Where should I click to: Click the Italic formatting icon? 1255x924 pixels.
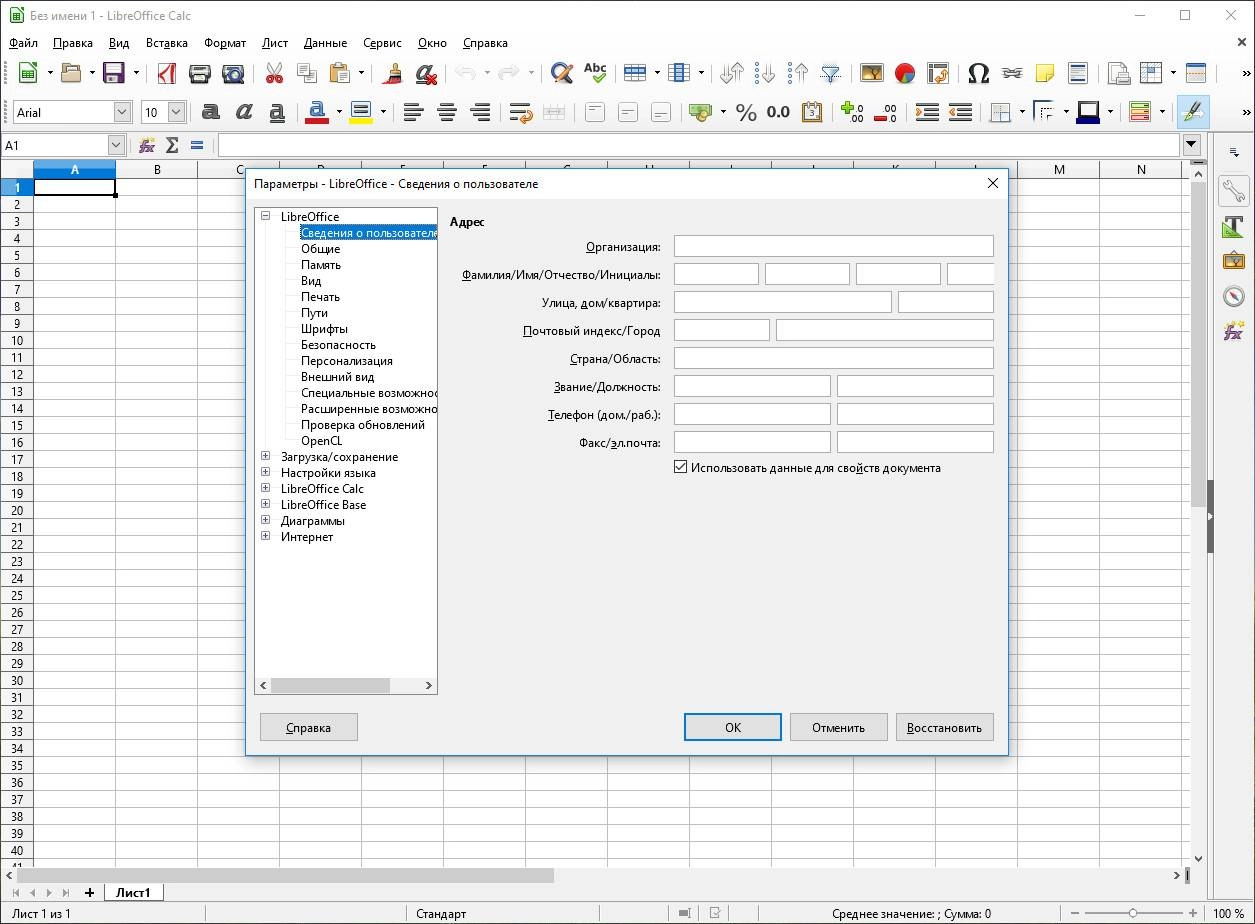pyautogui.click(x=244, y=112)
